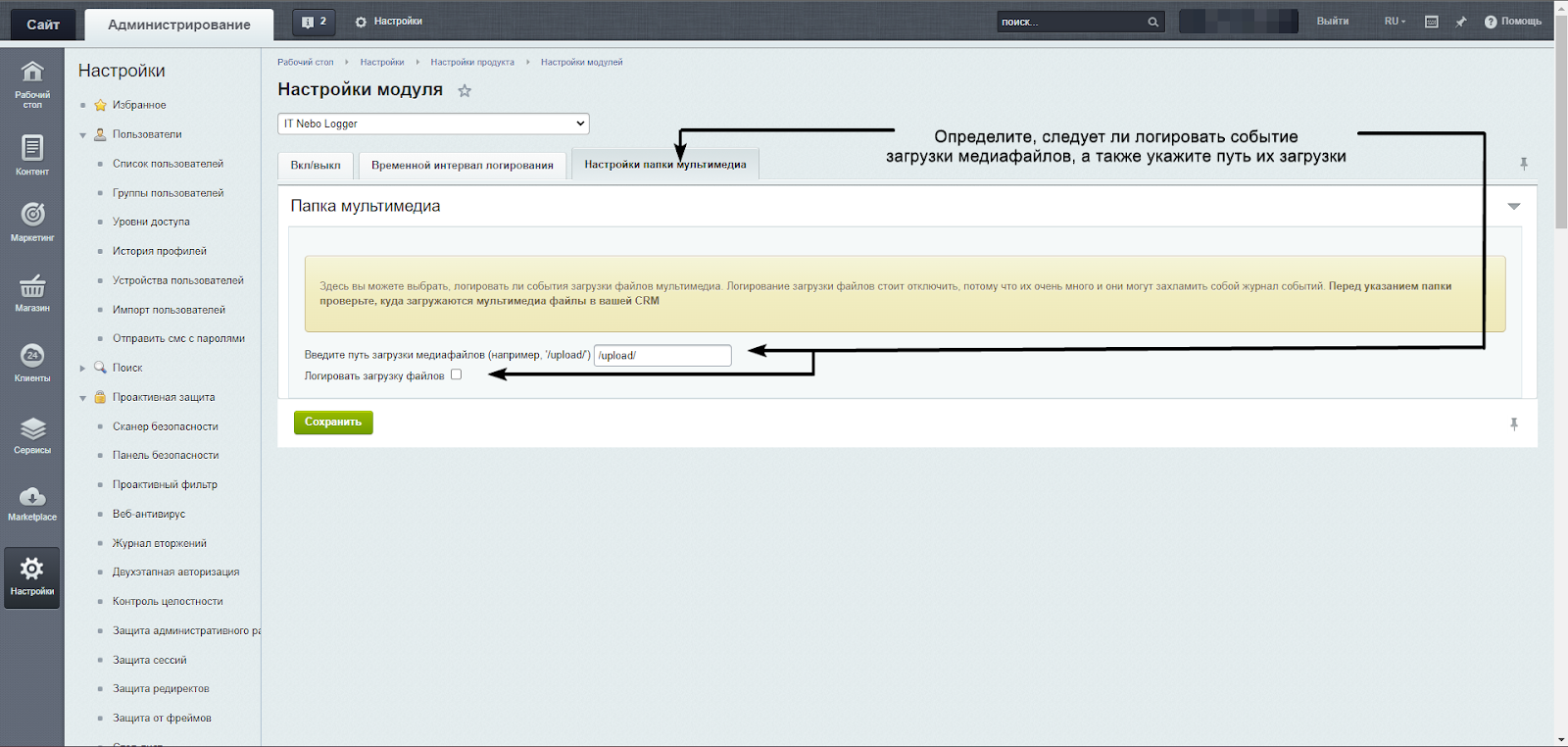Collapse the Проактивная защита tree node
Viewport: 1568px width, 747px height.
[x=83, y=398]
